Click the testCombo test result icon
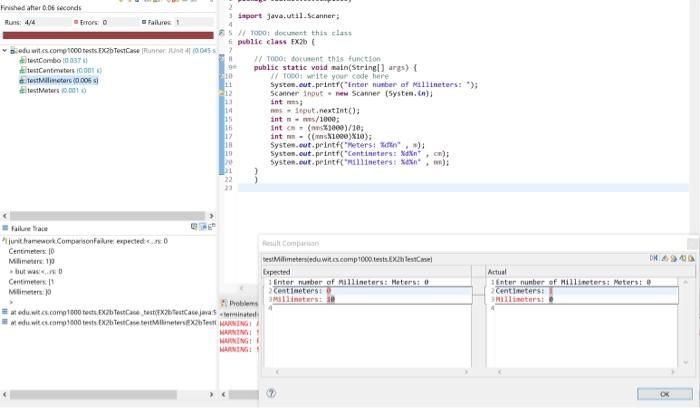 [x=23, y=60]
